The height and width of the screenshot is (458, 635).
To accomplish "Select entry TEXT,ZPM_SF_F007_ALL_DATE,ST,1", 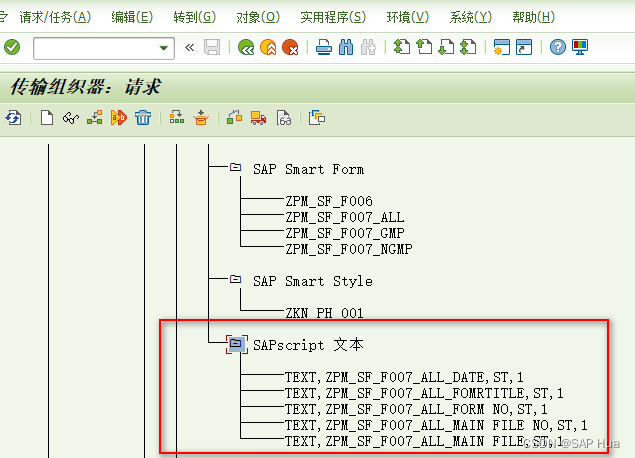I will (x=404, y=377).
